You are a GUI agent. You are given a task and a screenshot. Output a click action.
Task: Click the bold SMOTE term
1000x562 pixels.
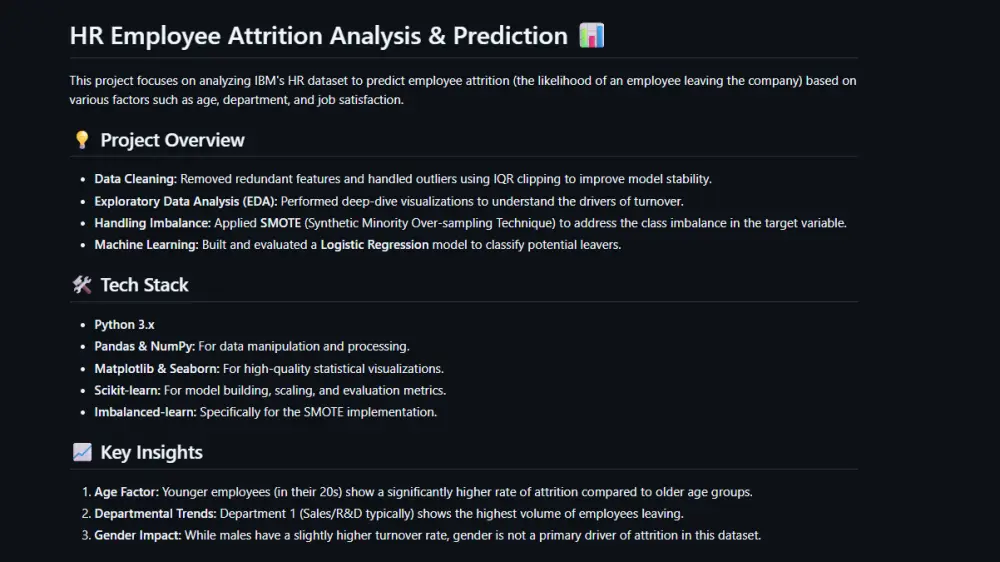[279, 223]
